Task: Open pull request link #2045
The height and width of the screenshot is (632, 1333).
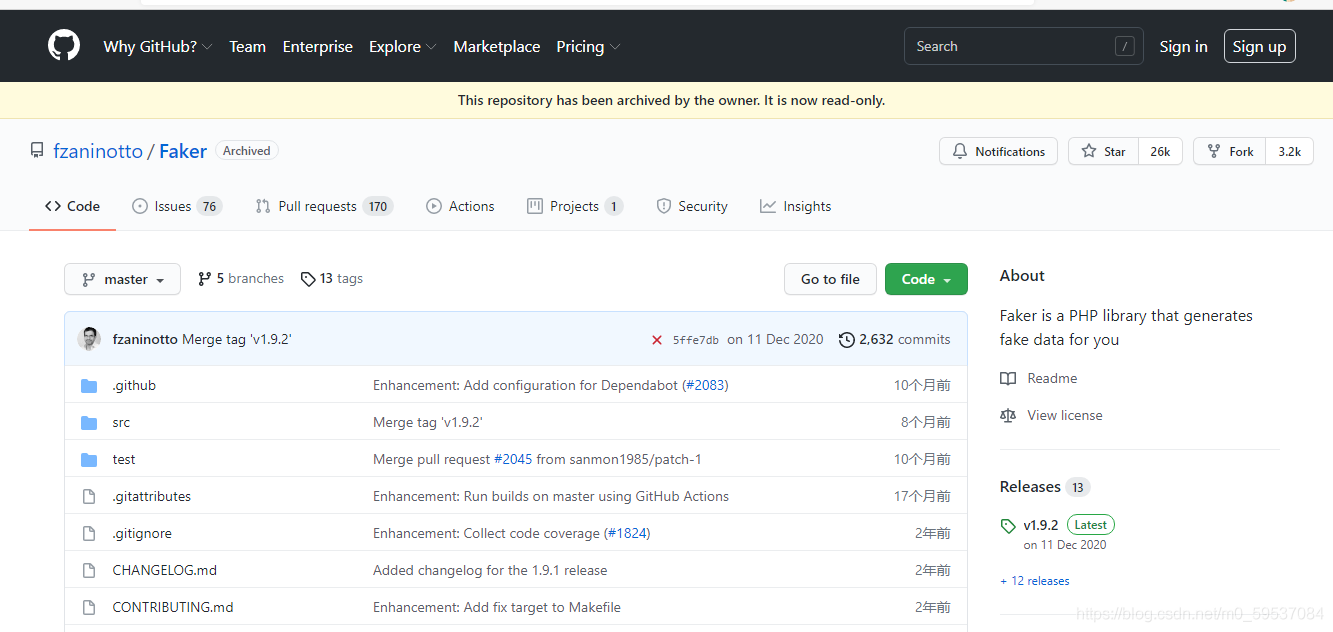Action: (x=513, y=460)
